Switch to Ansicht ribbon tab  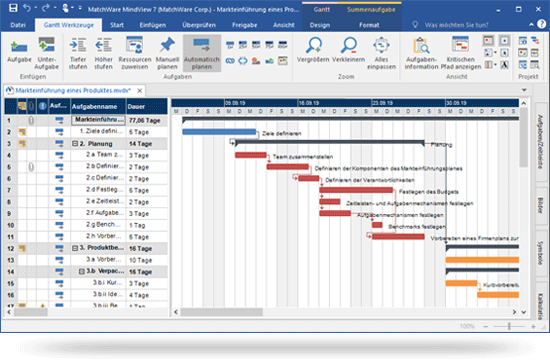[284, 25]
